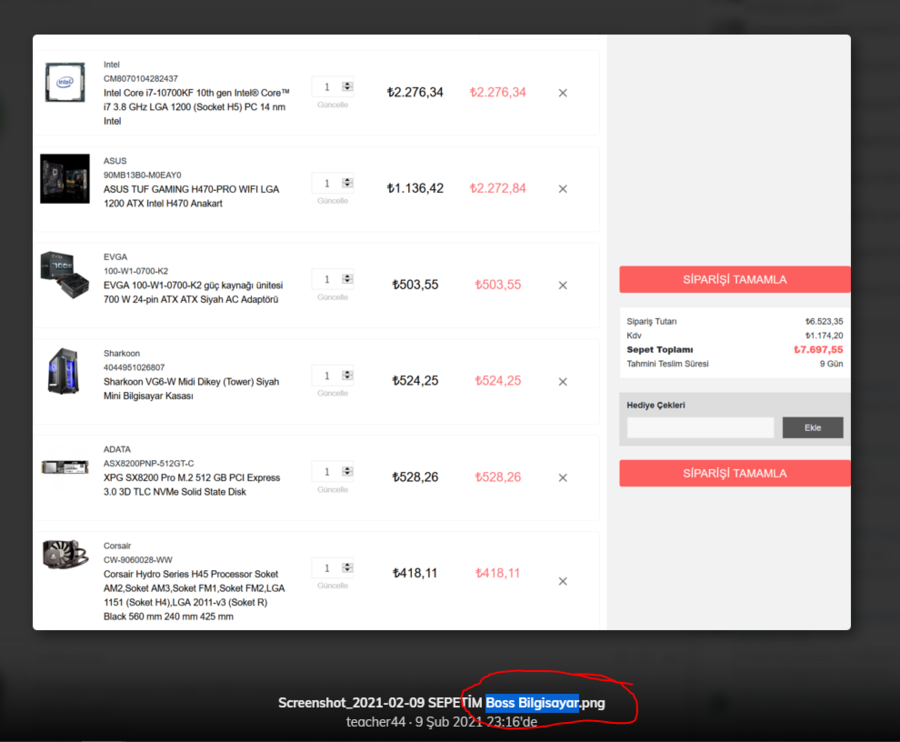The image size is (900, 742).
Task: Click the EVGA power supply thumbnail
Action: (65, 275)
